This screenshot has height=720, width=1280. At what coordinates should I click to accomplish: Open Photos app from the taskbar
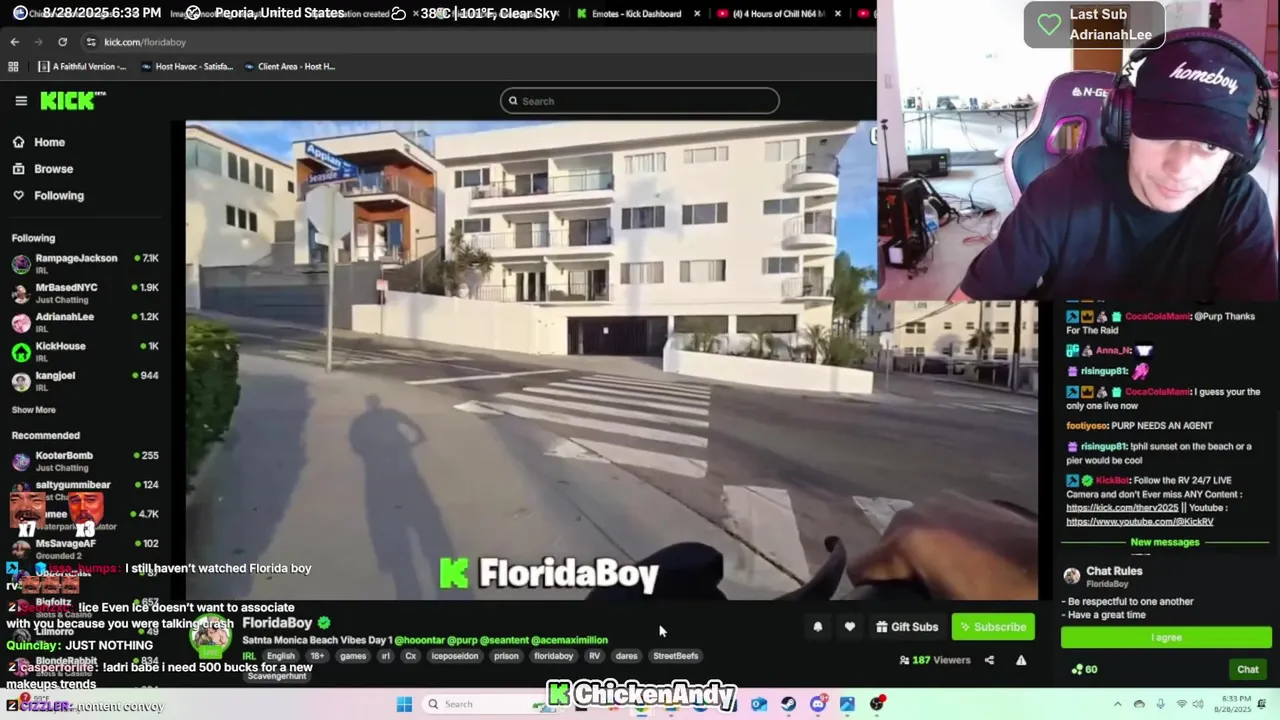[x=847, y=704]
